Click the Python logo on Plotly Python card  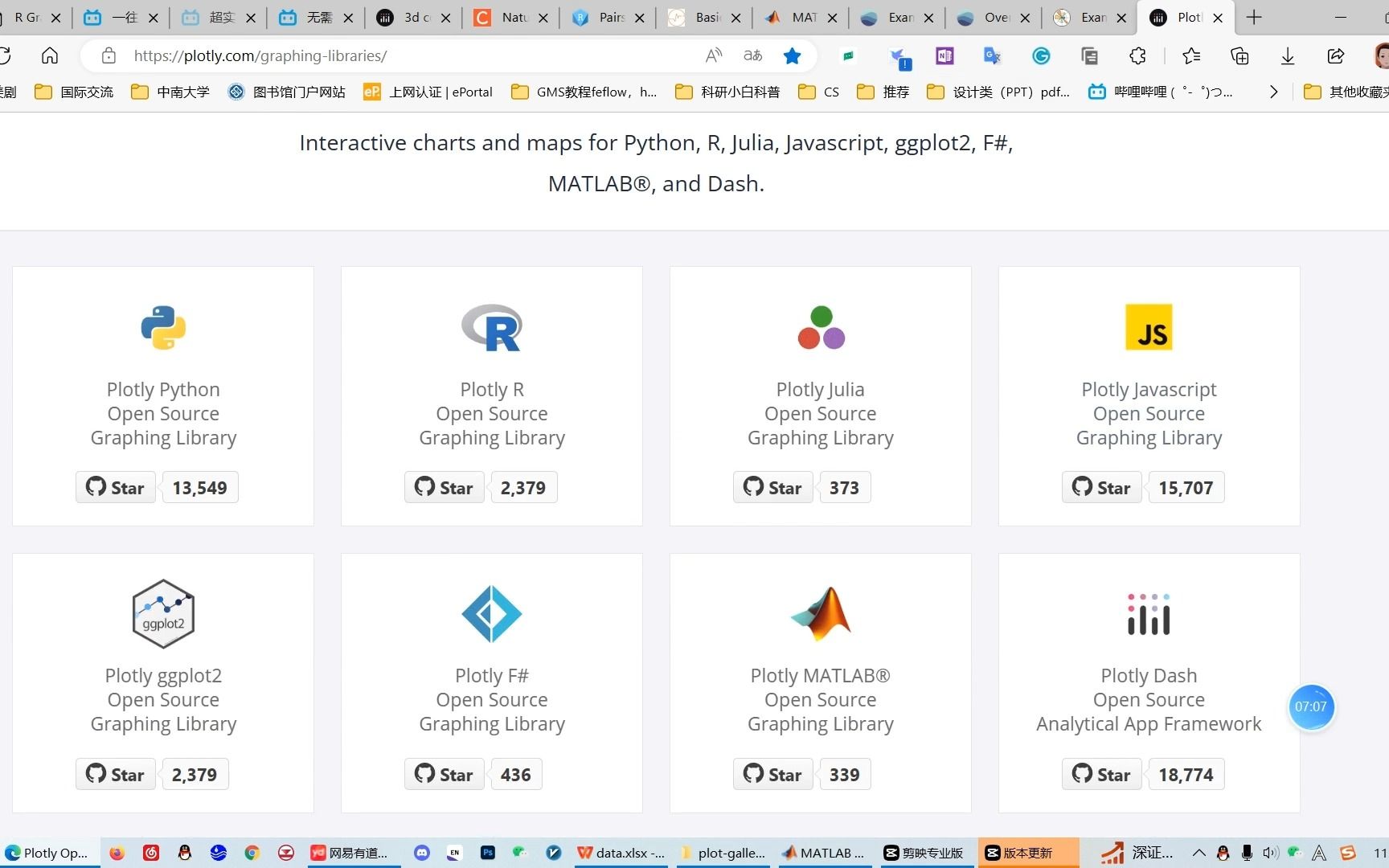click(x=163, y=327)
